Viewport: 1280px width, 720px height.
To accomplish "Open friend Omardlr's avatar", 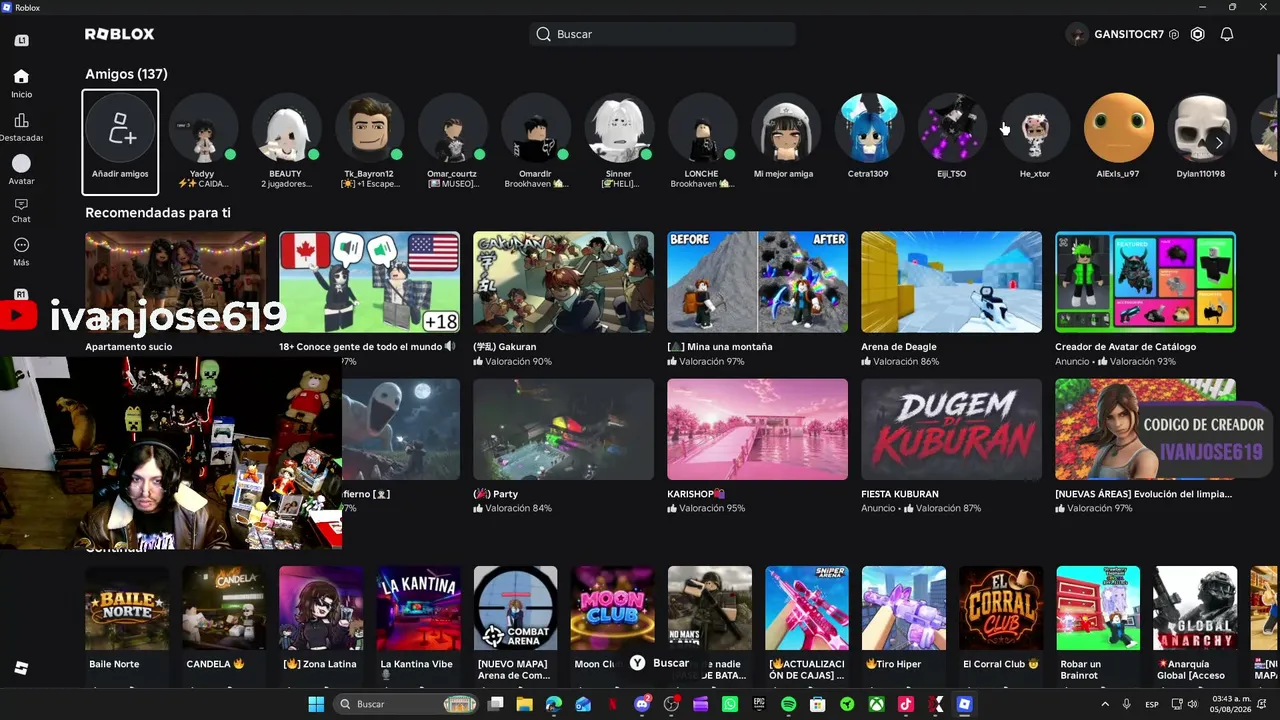I will coord(536,128).
